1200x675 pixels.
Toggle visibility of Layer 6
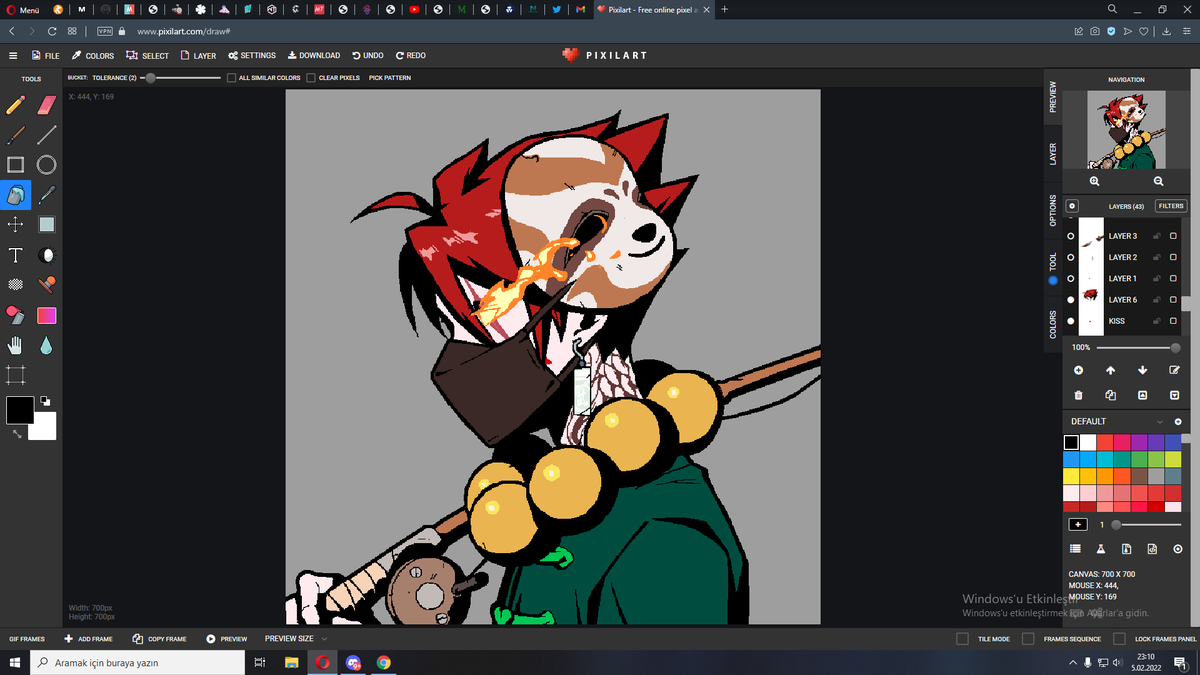click(1071, 300)
